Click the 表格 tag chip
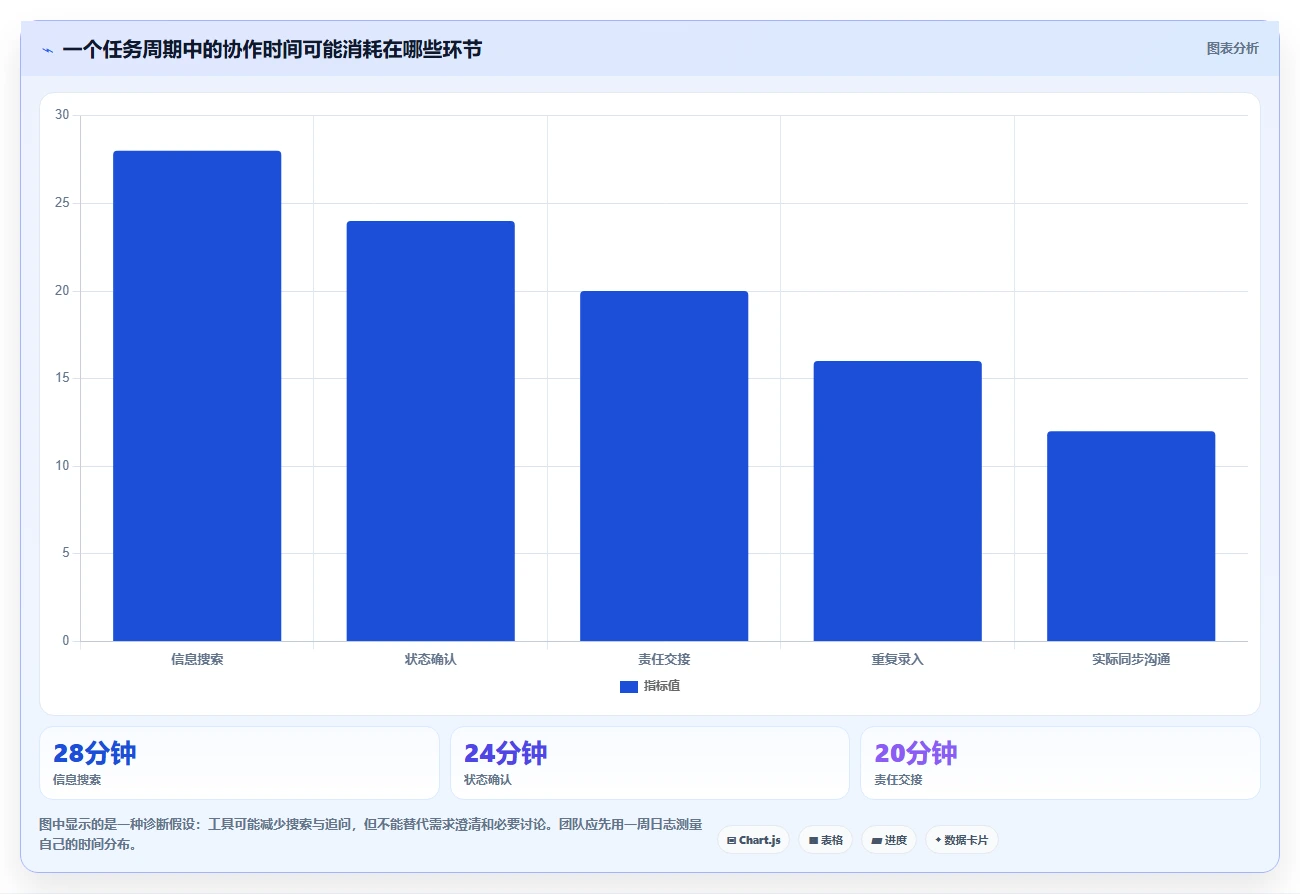The height and width of the screenshot is (894, 1300). [x=825, y=840]
